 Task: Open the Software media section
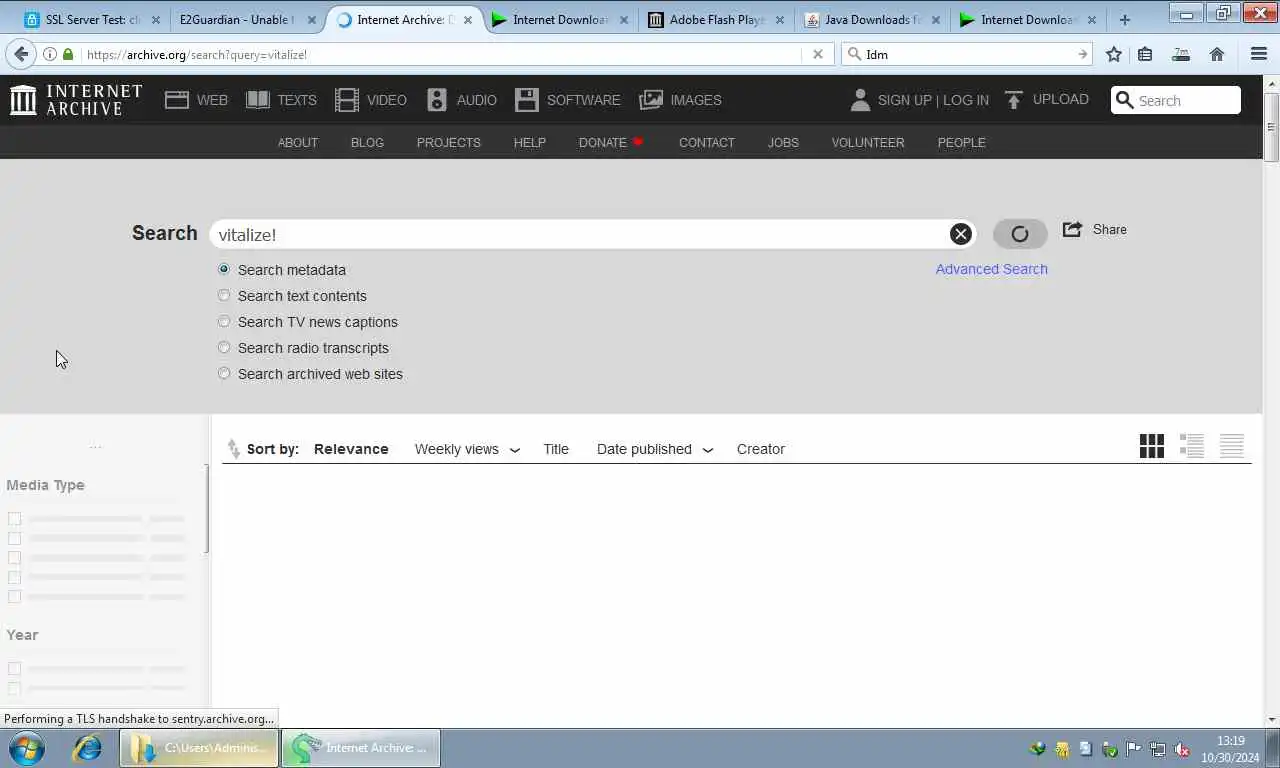click(x=567, y=100)
